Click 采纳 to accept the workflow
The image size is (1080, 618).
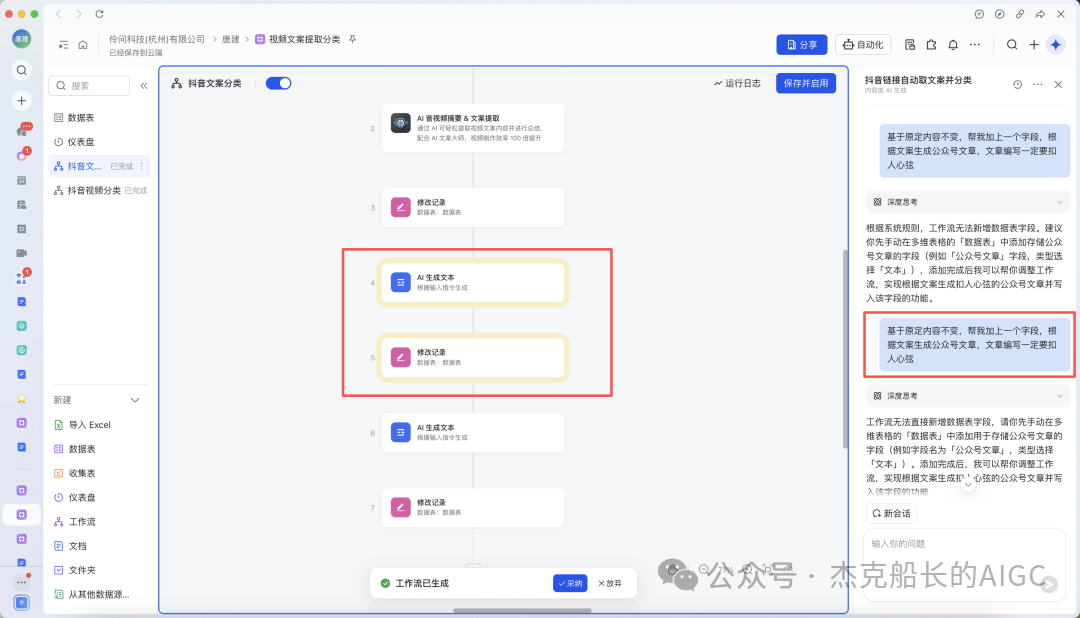point(570,584)
